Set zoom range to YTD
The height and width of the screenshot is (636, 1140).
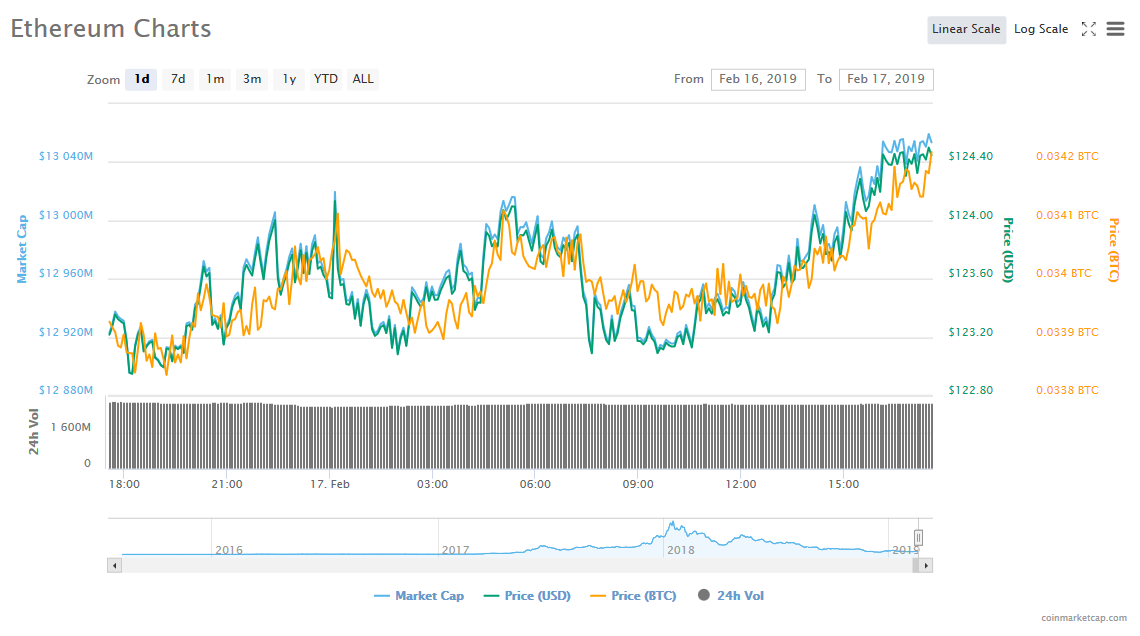326,79
